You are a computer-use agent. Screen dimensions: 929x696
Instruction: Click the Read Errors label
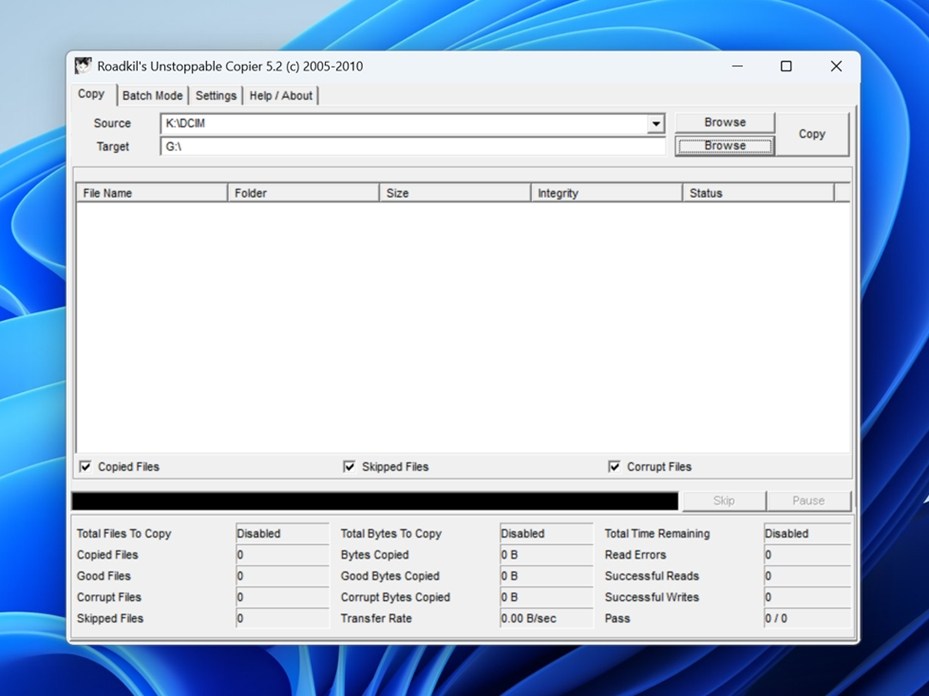[635, 554]
